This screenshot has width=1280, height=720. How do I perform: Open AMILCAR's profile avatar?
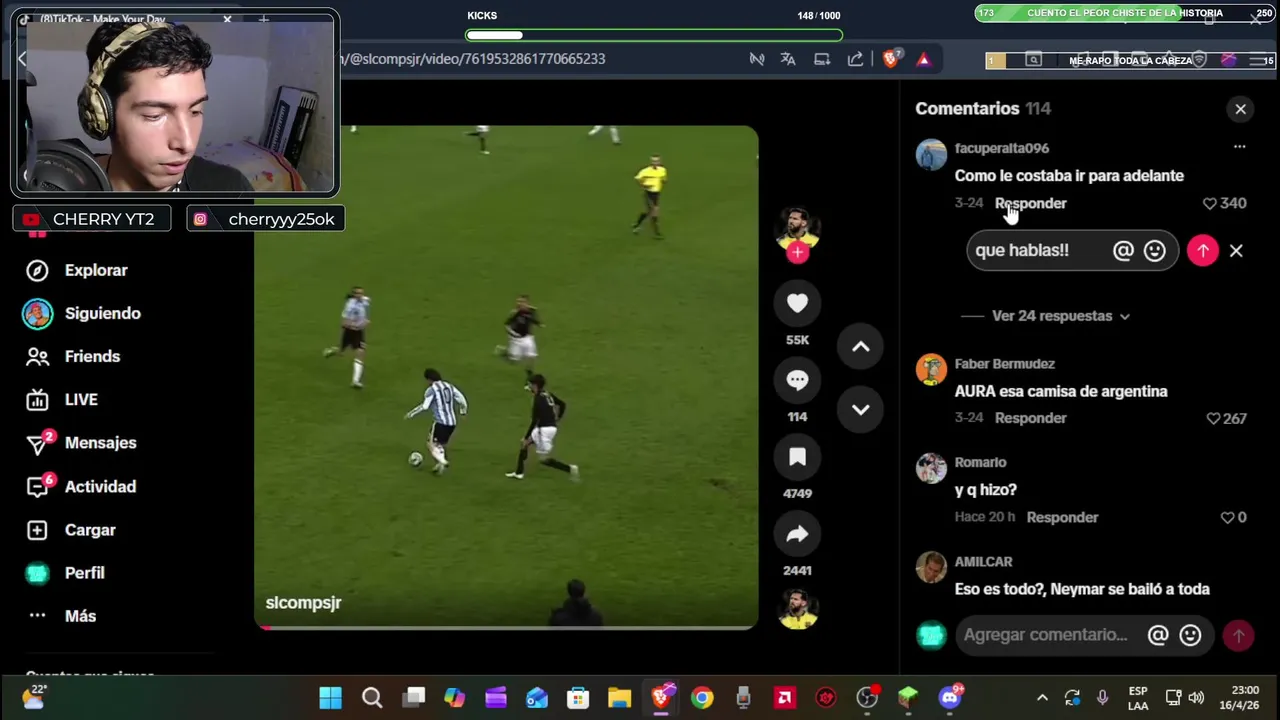931,567
